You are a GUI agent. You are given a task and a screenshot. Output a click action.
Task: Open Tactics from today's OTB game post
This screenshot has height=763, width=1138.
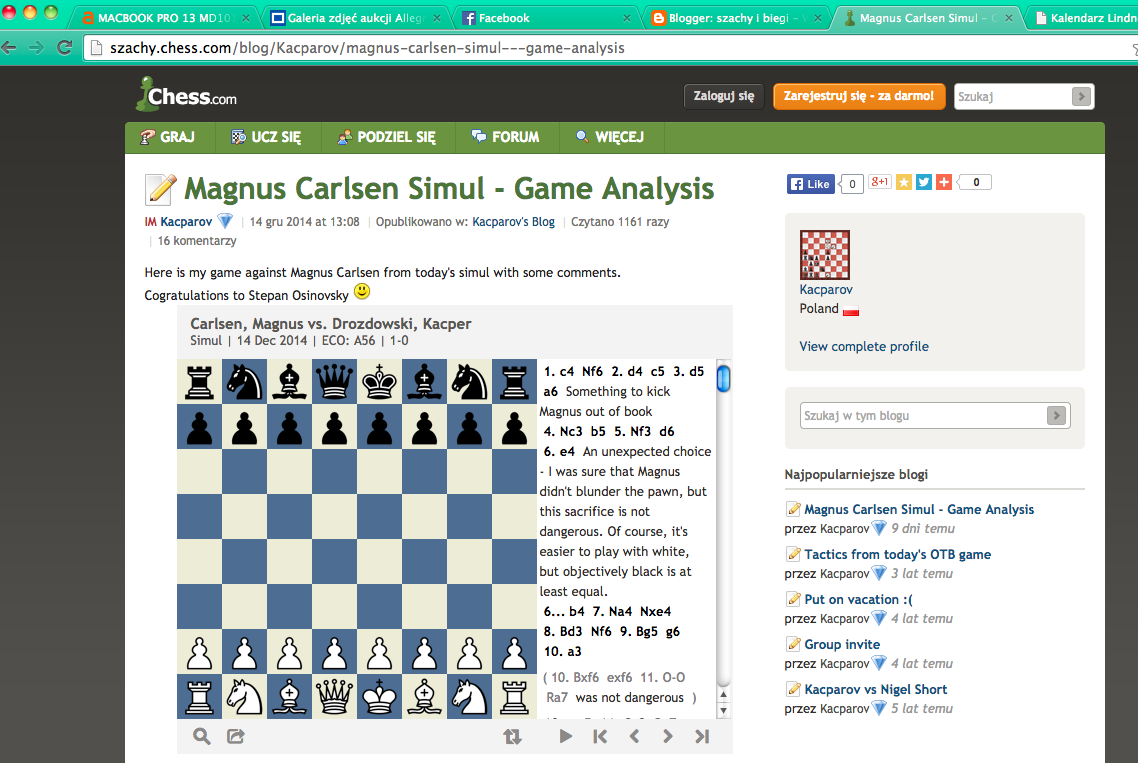coord(897,554)
